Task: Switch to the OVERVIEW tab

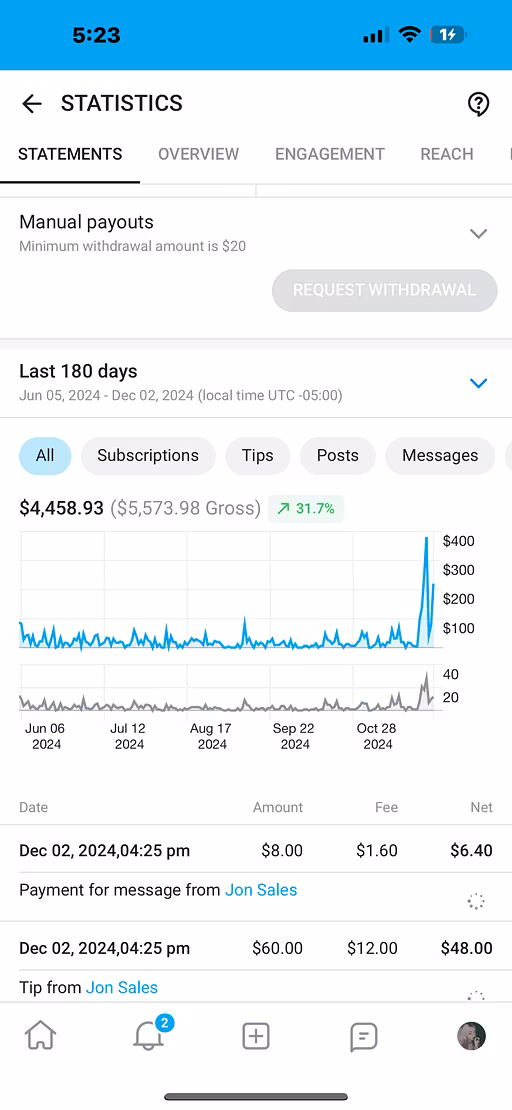Action: point(198,154)
